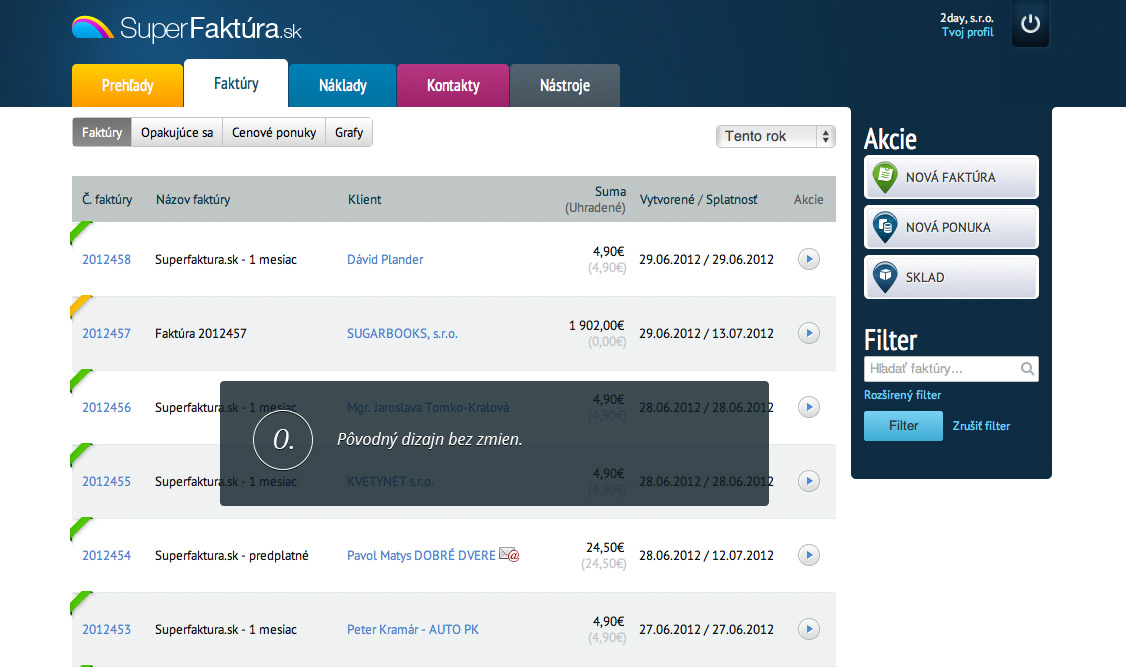Click Zrušiť filter link

981,426
